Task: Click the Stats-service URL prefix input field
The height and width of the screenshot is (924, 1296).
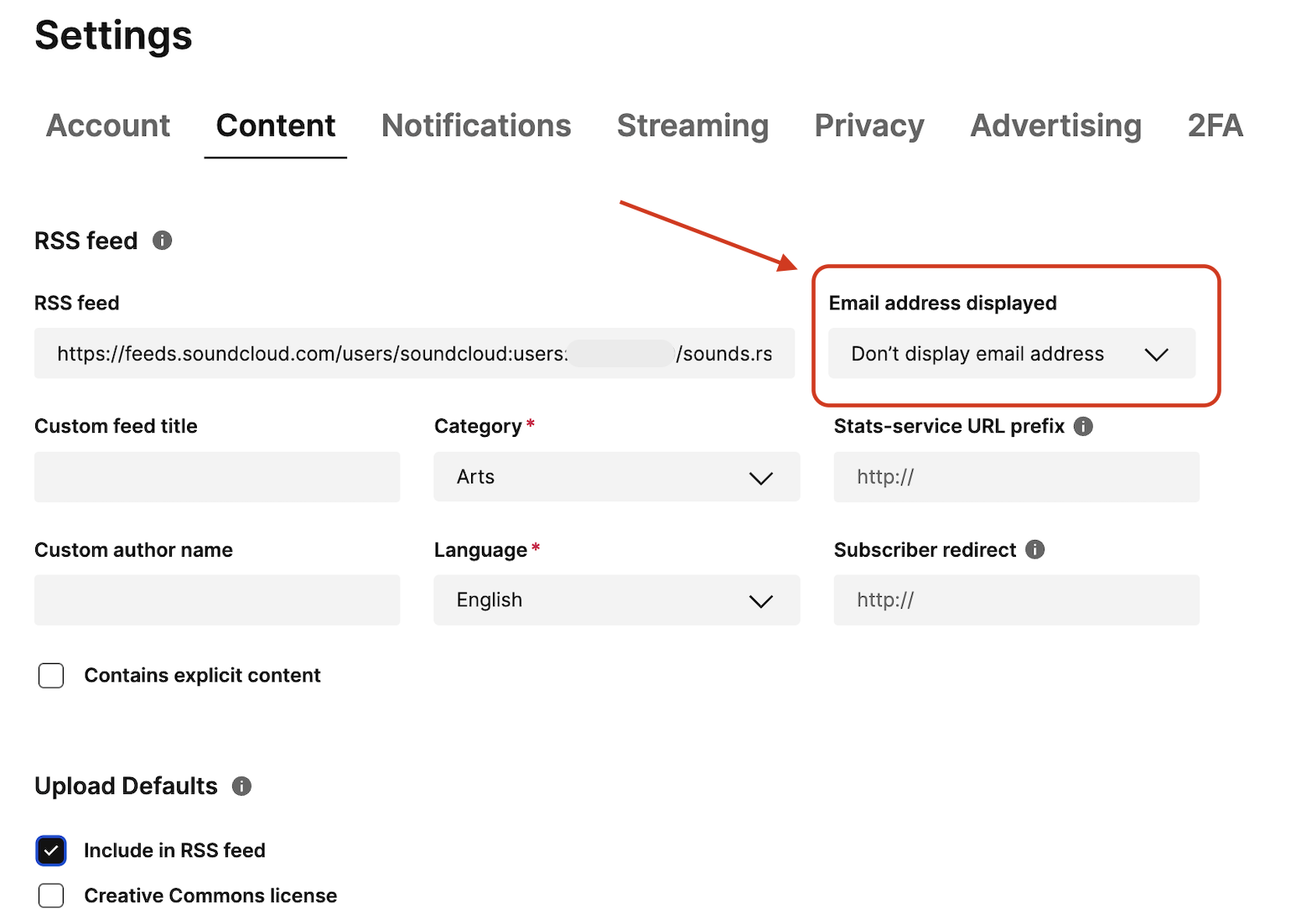Action: [x=1015, y=477]
